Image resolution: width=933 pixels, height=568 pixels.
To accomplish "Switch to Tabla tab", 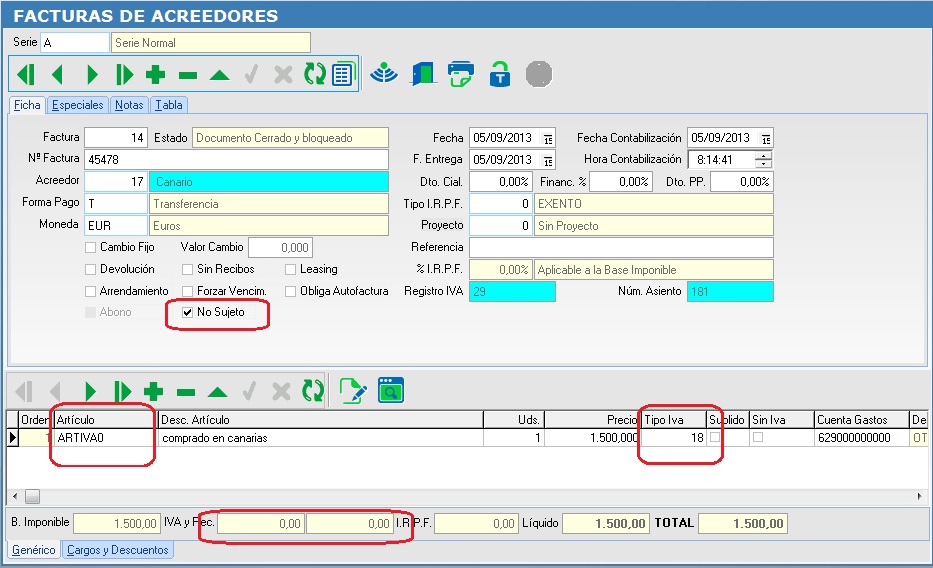I will (169, 105).
